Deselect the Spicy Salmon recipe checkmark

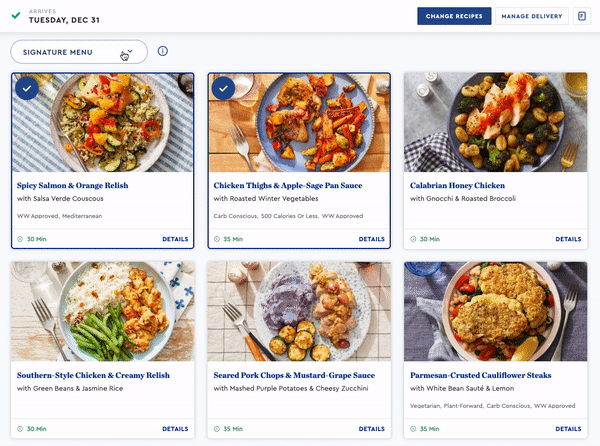[27, 88]
